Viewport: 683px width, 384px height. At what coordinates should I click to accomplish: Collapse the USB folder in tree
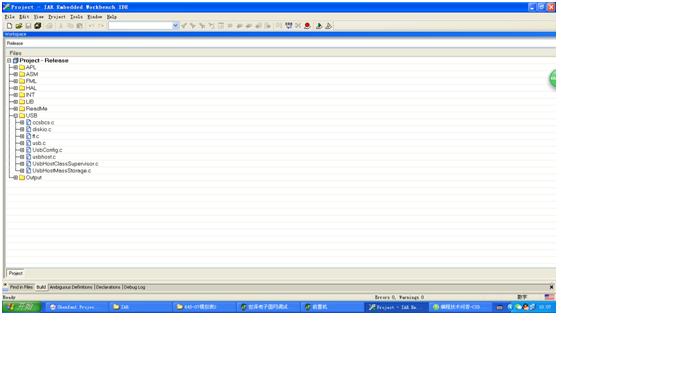click(x=15, y=115)
